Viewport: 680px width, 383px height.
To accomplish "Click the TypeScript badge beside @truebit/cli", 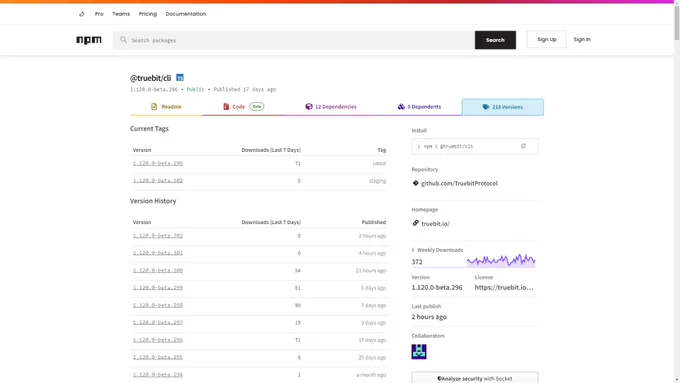I will [180, 78].
